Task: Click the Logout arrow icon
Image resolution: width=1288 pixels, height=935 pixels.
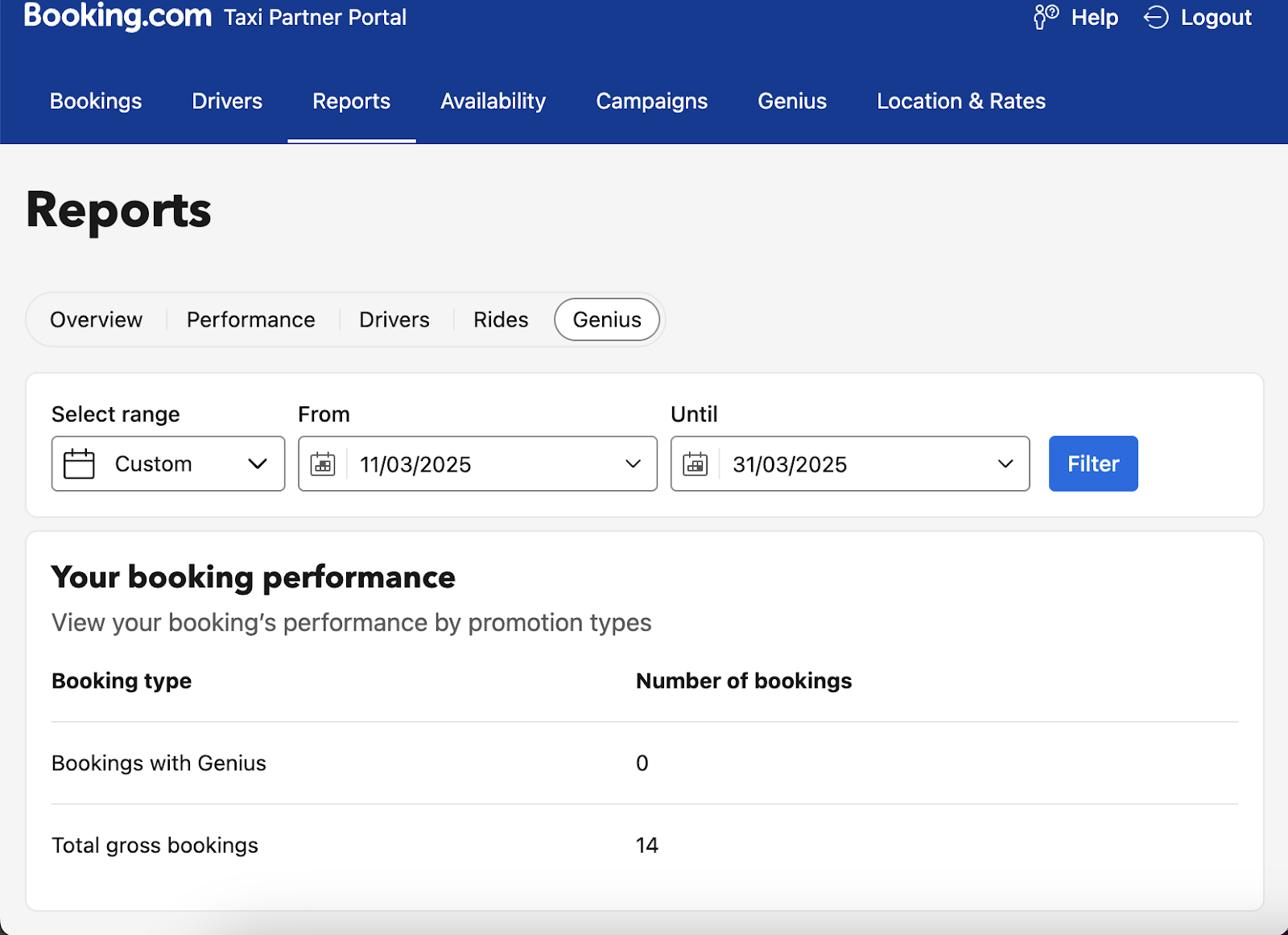Action: [x=1156, y=17]
